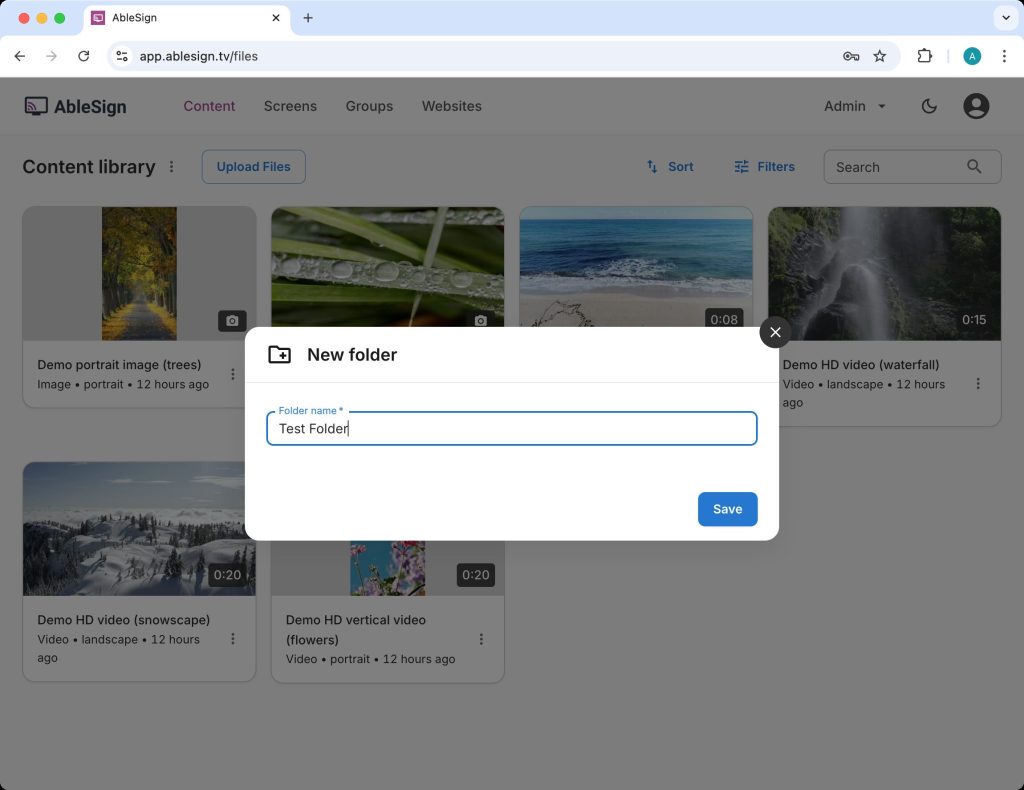Click the search magnifier icon

pos(974,166)
